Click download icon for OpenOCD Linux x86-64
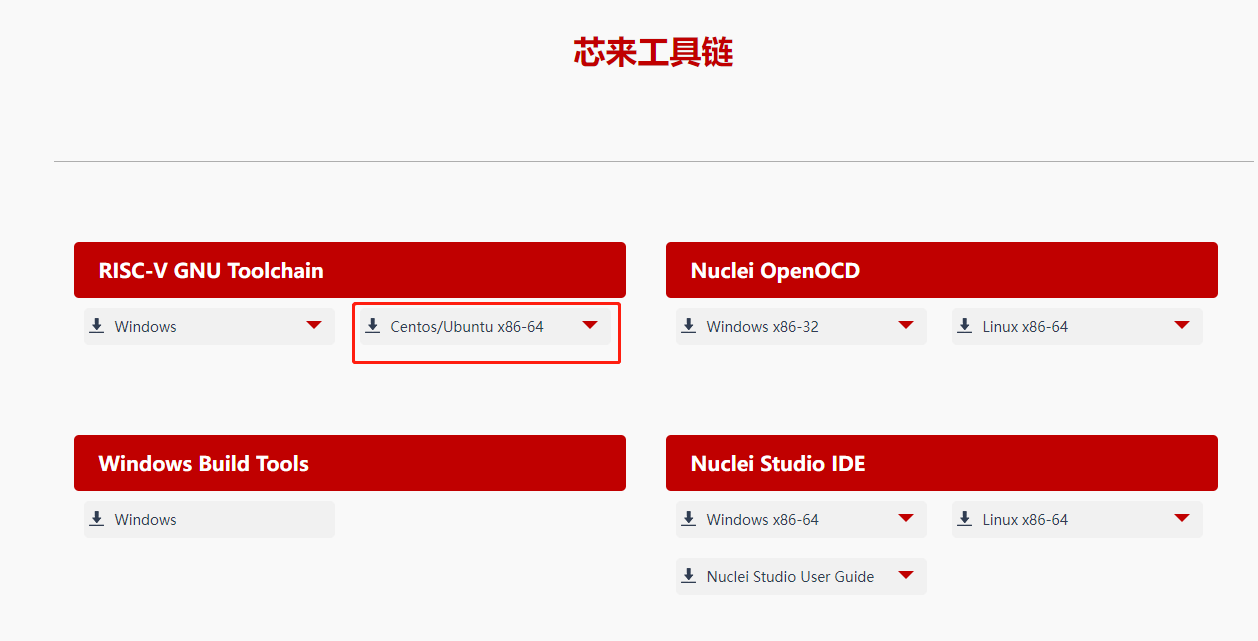This screenshot has height=641, width=1258. tap(965, 326)
